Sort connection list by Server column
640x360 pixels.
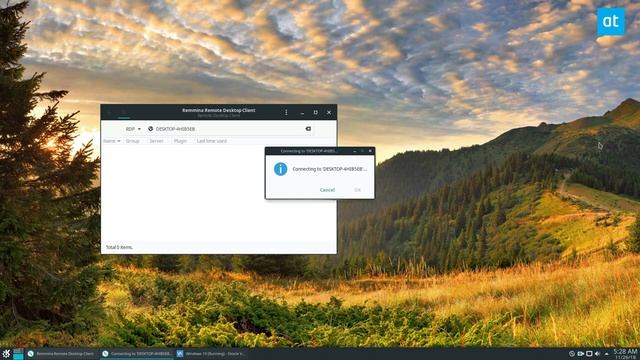tap(157, 141)
